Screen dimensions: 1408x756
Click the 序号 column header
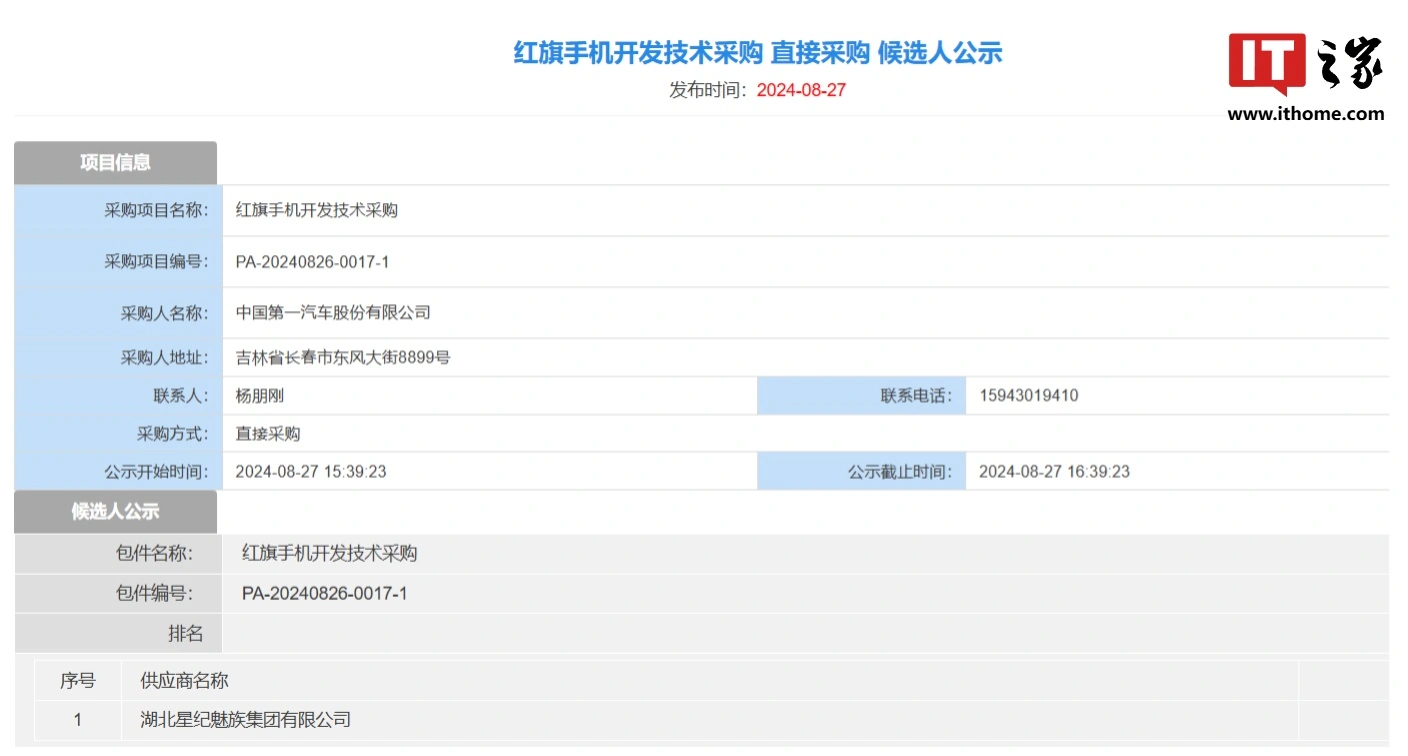78,681
